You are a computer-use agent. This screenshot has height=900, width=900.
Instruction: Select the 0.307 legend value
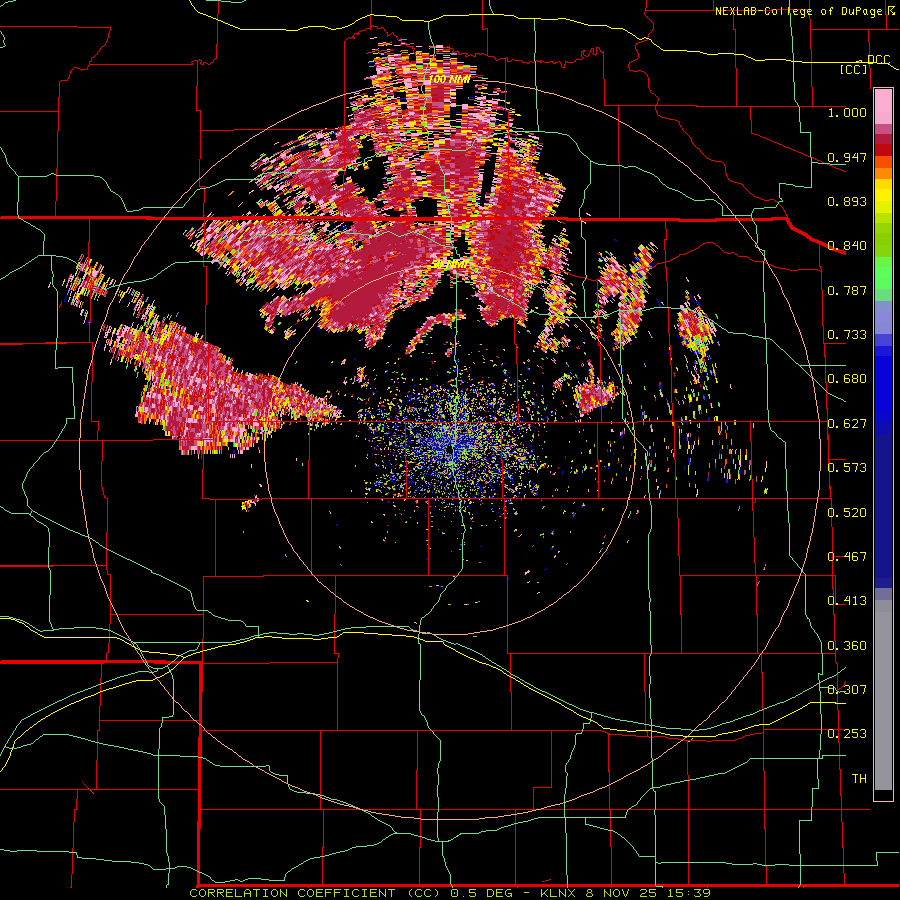coord(847,690)
